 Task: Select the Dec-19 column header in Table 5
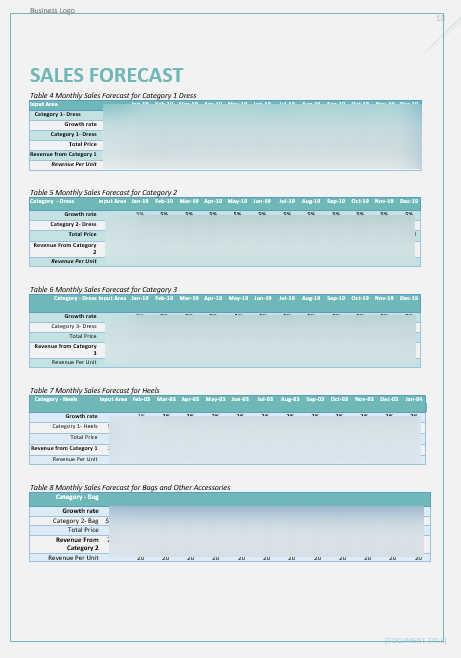[409, 201]
